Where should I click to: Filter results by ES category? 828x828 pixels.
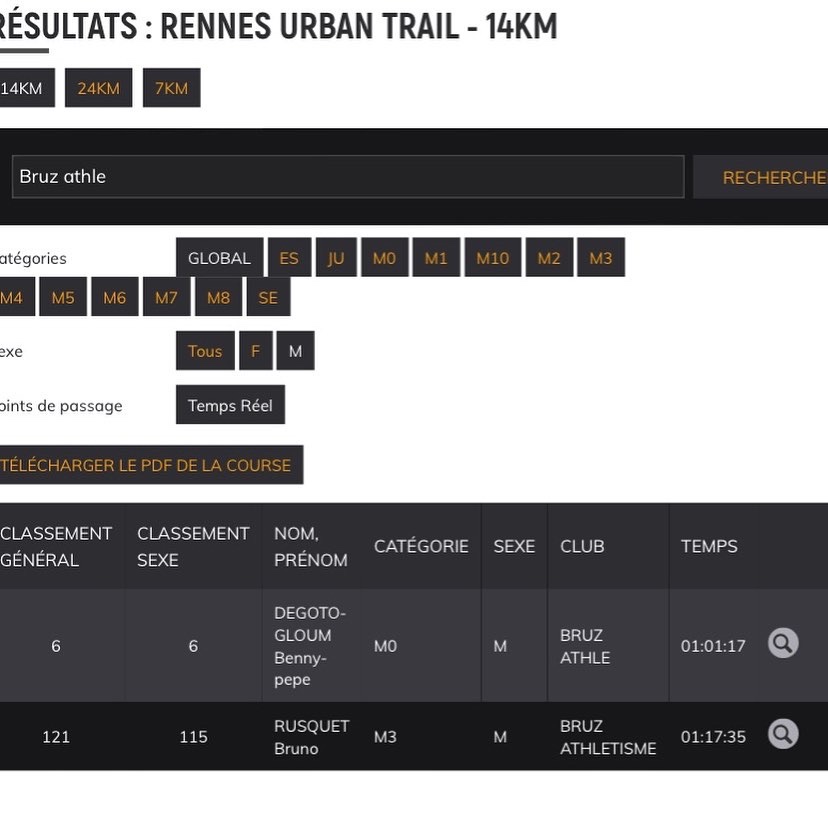[289, 258]
